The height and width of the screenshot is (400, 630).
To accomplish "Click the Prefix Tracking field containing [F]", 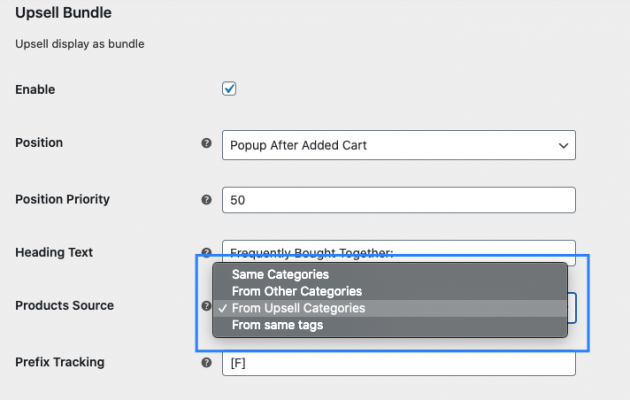I will point(398,362).
